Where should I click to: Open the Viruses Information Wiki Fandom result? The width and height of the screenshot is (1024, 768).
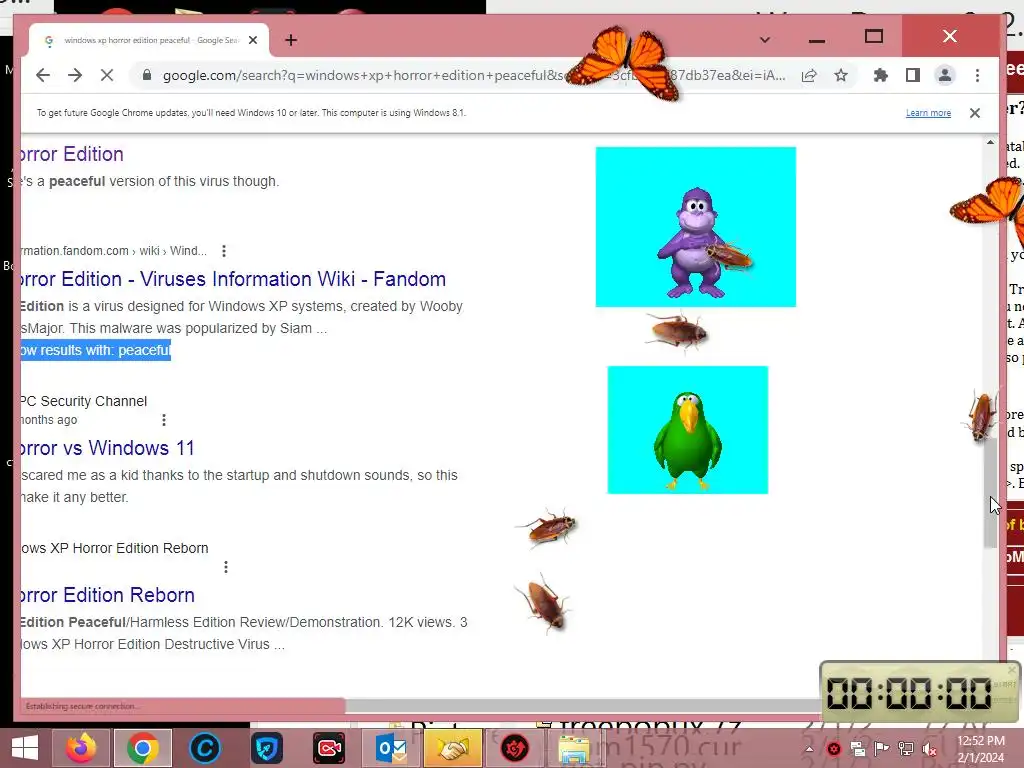coord(234,279)
